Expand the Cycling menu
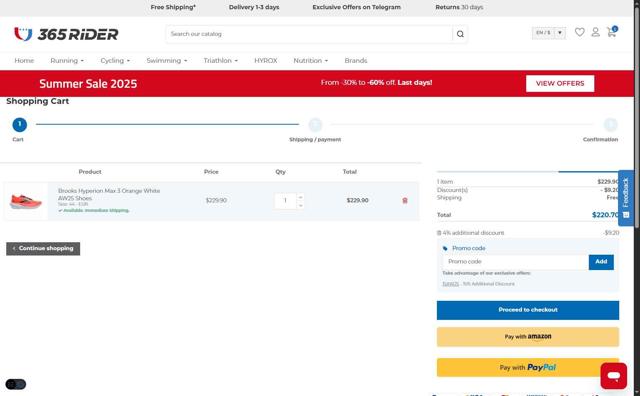Image resolution: width=640 pixels, height=396 pixels. pyautogui.click(x=115, y=60)
